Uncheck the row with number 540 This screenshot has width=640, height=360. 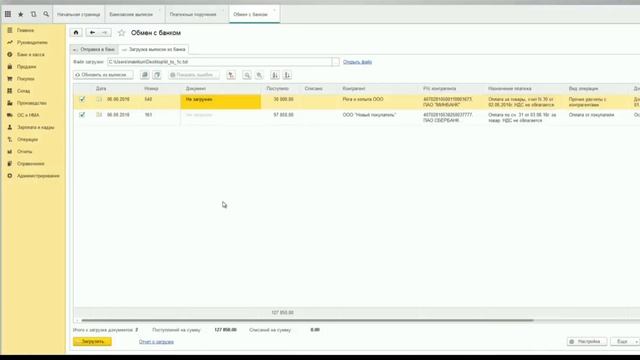82,99
